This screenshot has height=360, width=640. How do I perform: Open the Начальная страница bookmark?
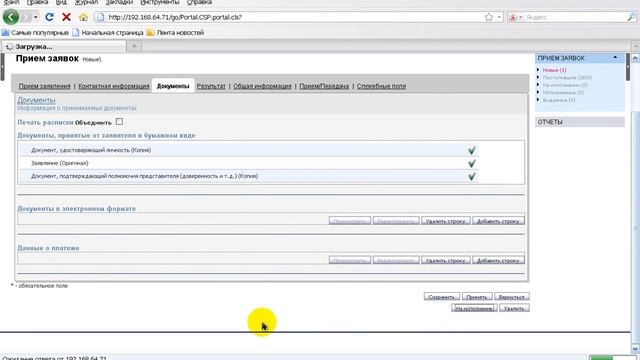[108, 33]
